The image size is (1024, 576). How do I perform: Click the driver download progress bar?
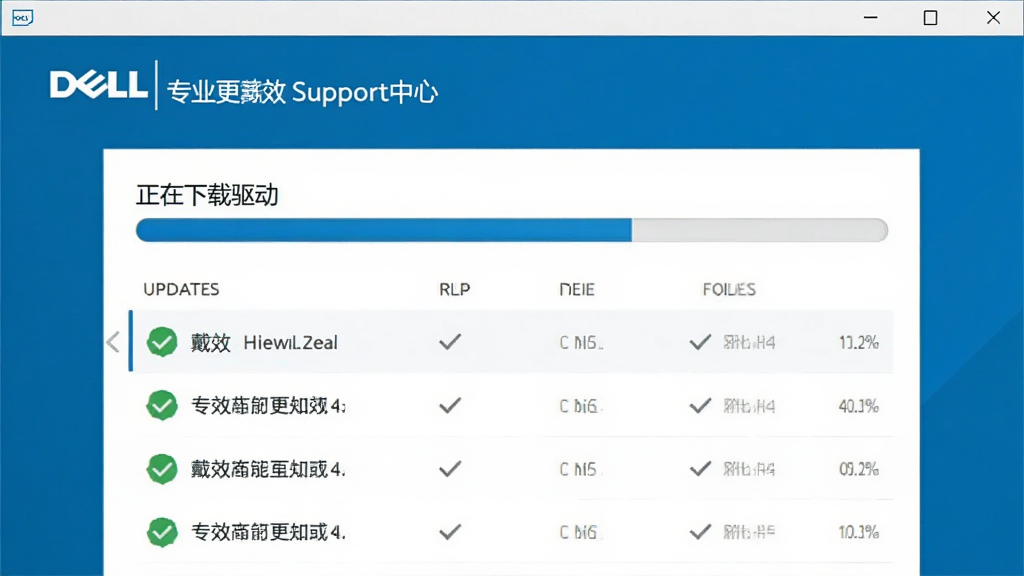pyautogui.click(x=512, y=230)
